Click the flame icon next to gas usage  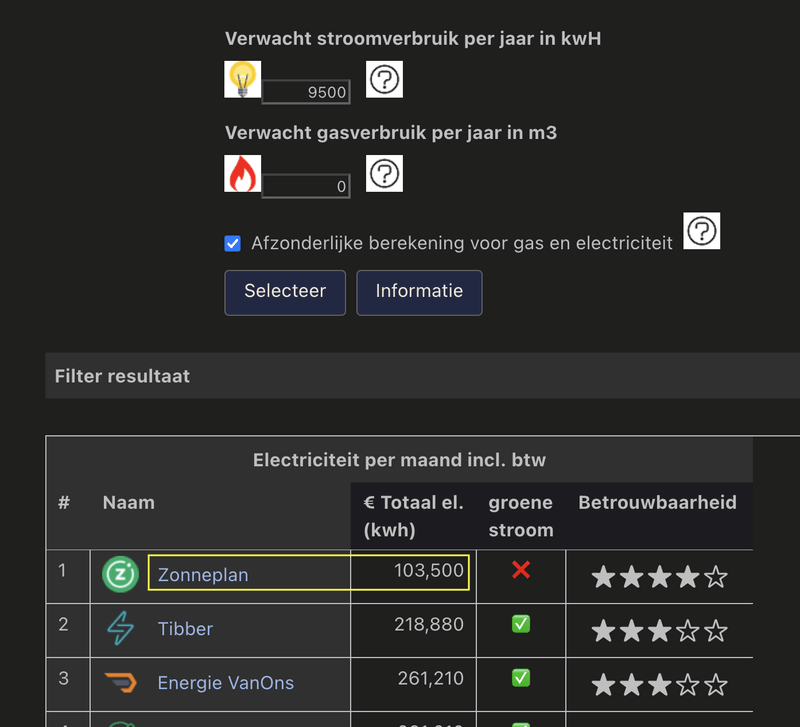point(242,173)
